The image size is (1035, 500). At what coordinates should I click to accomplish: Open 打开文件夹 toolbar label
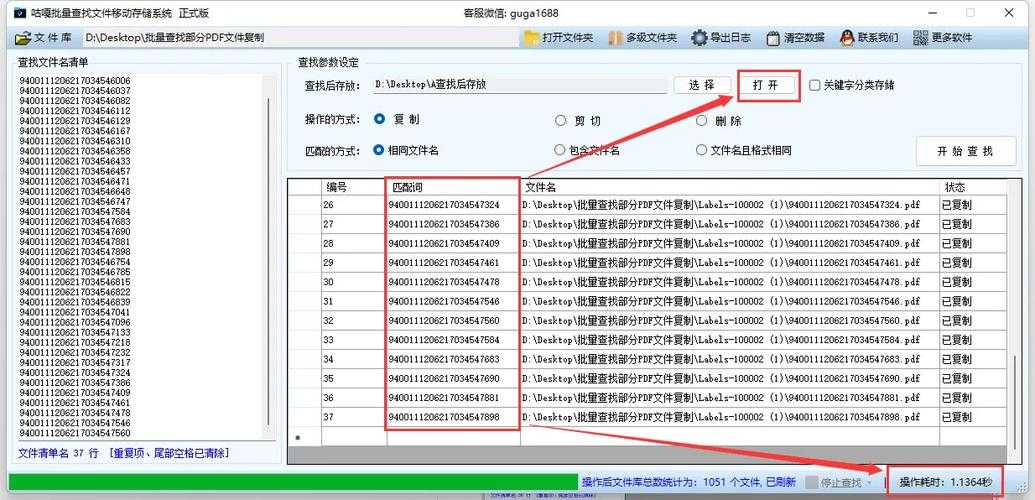[x=568, y=38]
